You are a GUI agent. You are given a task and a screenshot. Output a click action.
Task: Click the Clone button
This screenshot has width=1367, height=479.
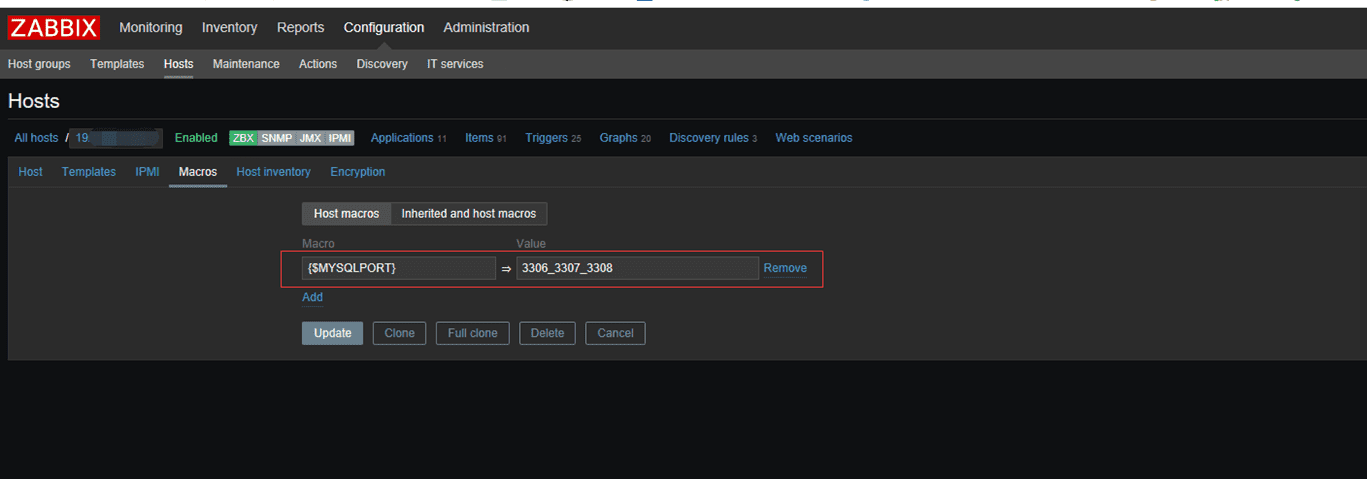point(400,333)
